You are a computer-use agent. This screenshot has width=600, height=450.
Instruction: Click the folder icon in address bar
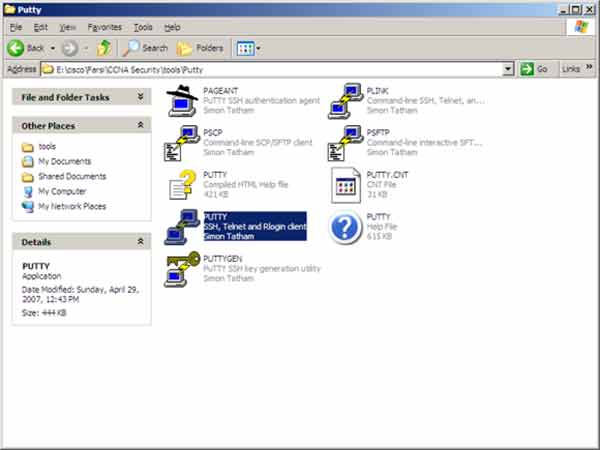48,69
